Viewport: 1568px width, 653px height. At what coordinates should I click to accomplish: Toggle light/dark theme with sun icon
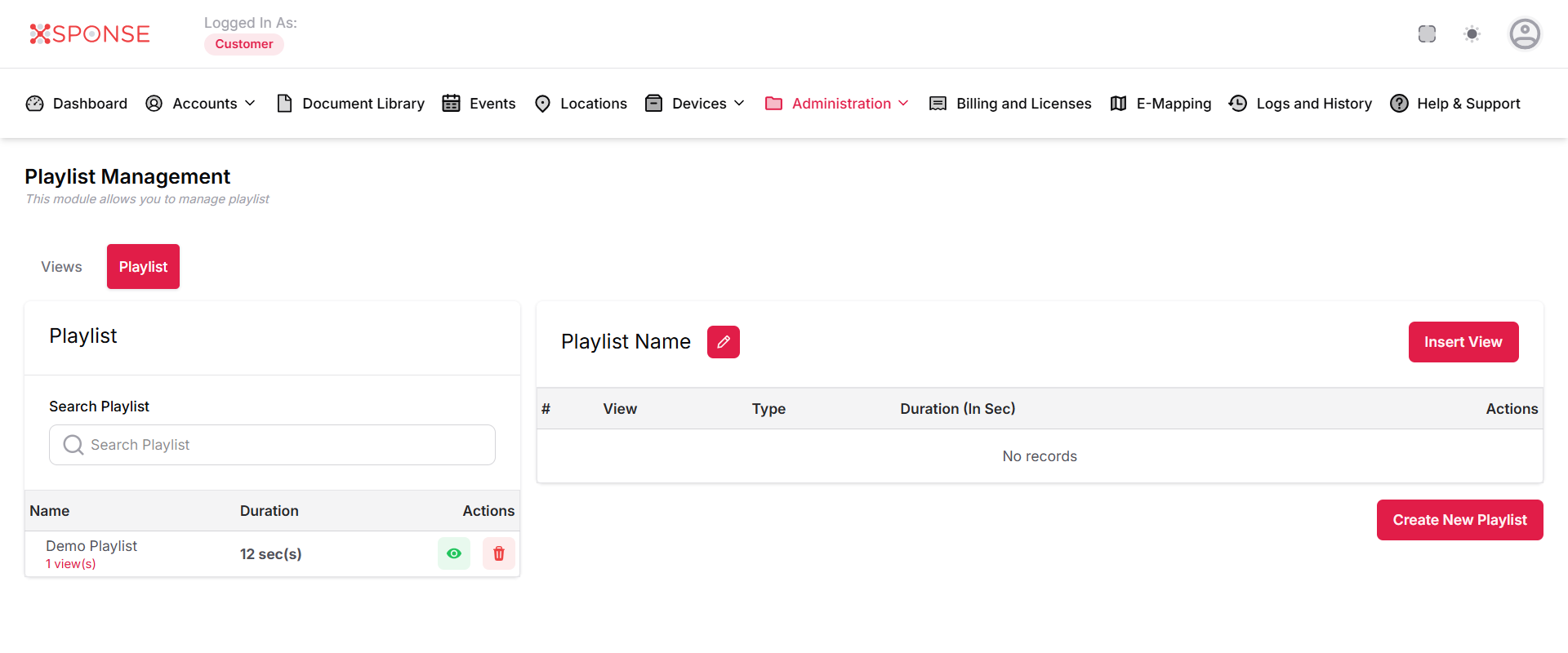(x=1472, y=34)
